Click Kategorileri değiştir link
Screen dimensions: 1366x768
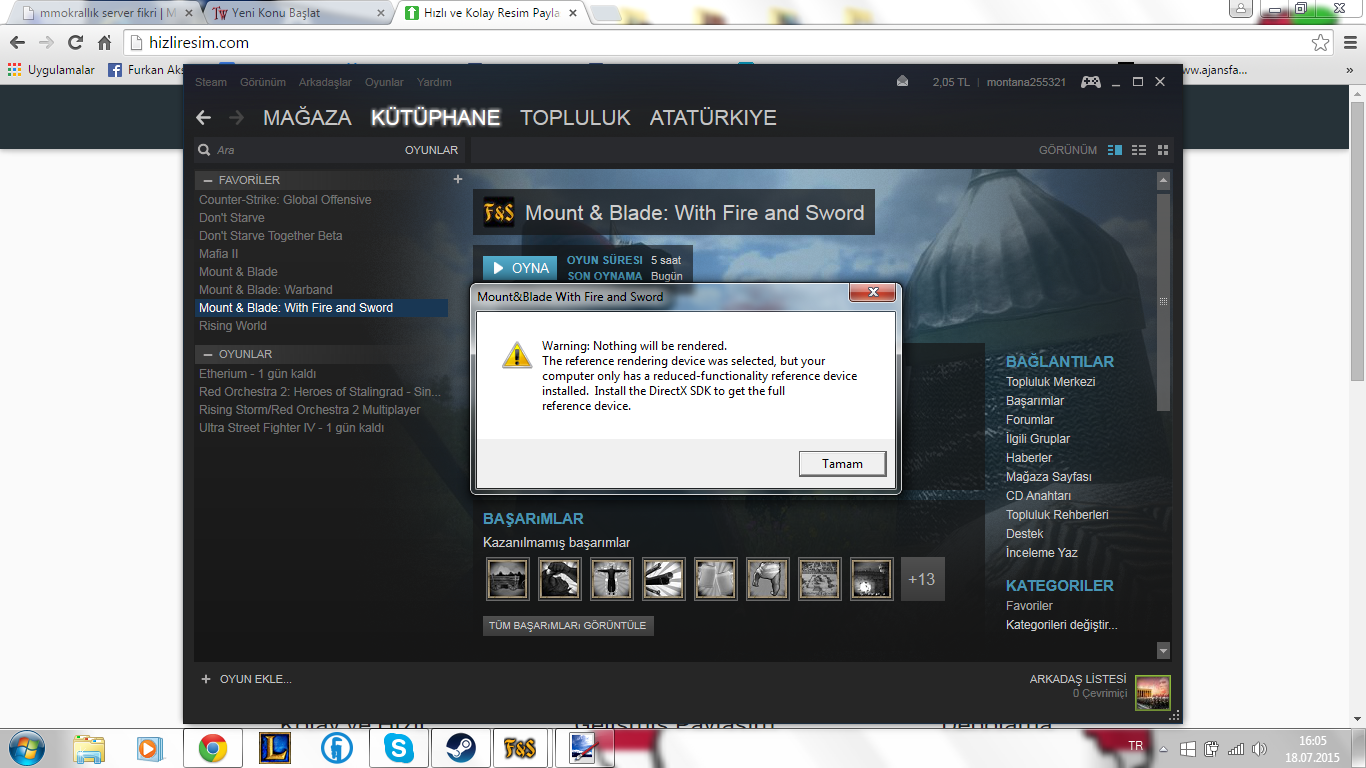(1061, 625)
